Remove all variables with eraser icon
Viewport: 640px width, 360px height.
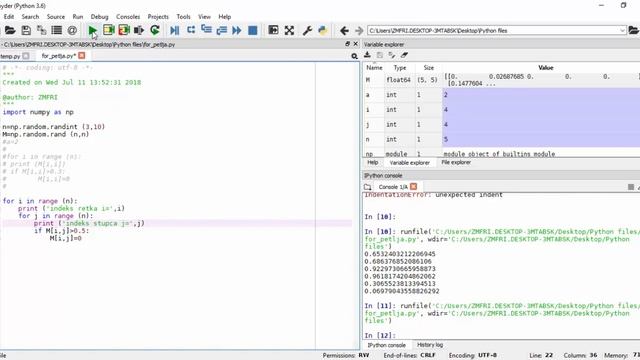(404, 55)
